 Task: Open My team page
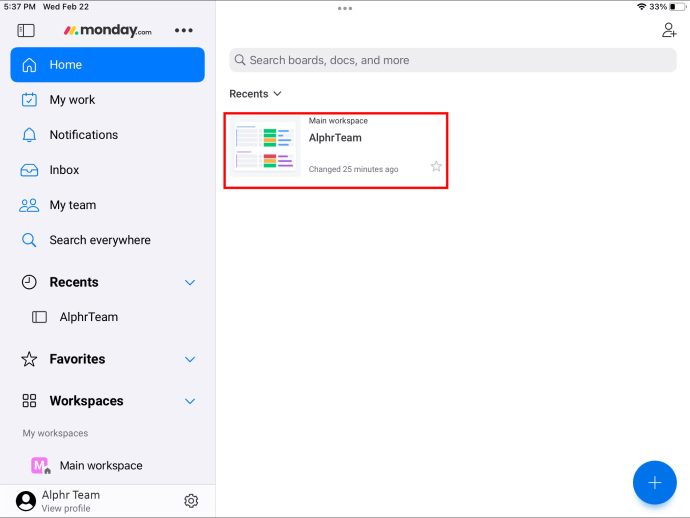click(x=107, y=205)
